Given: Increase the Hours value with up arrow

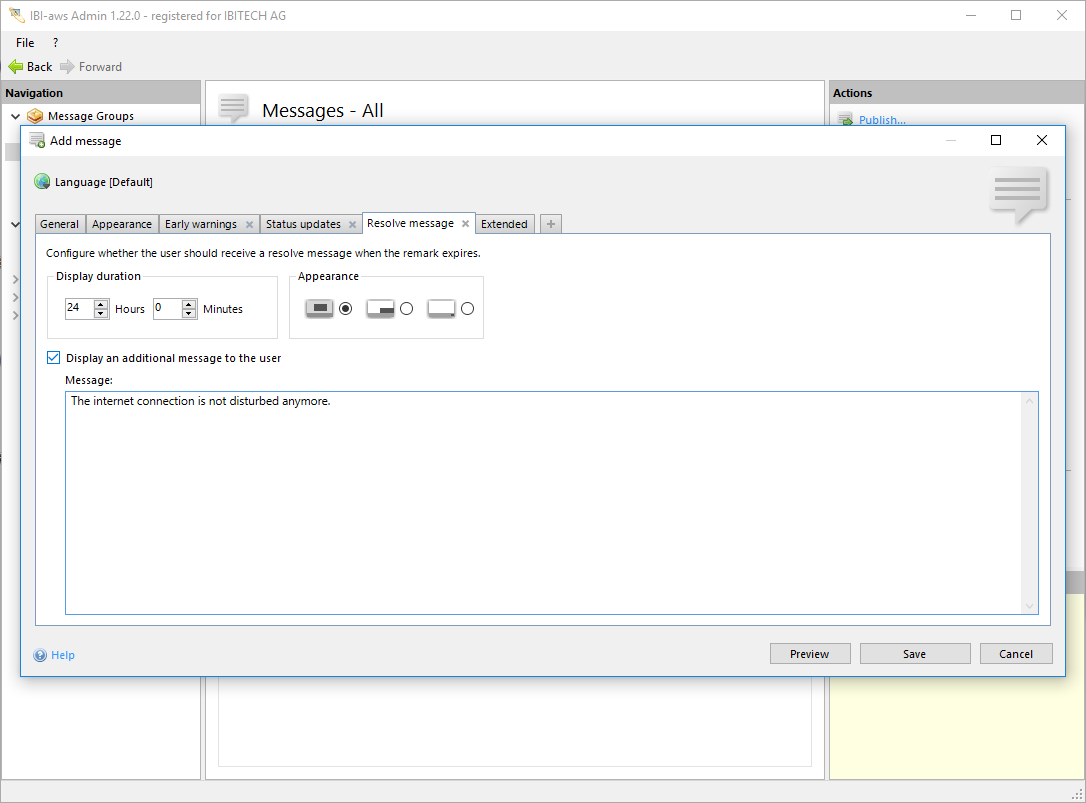Looking at the screenshot, I should click(101, 304).
